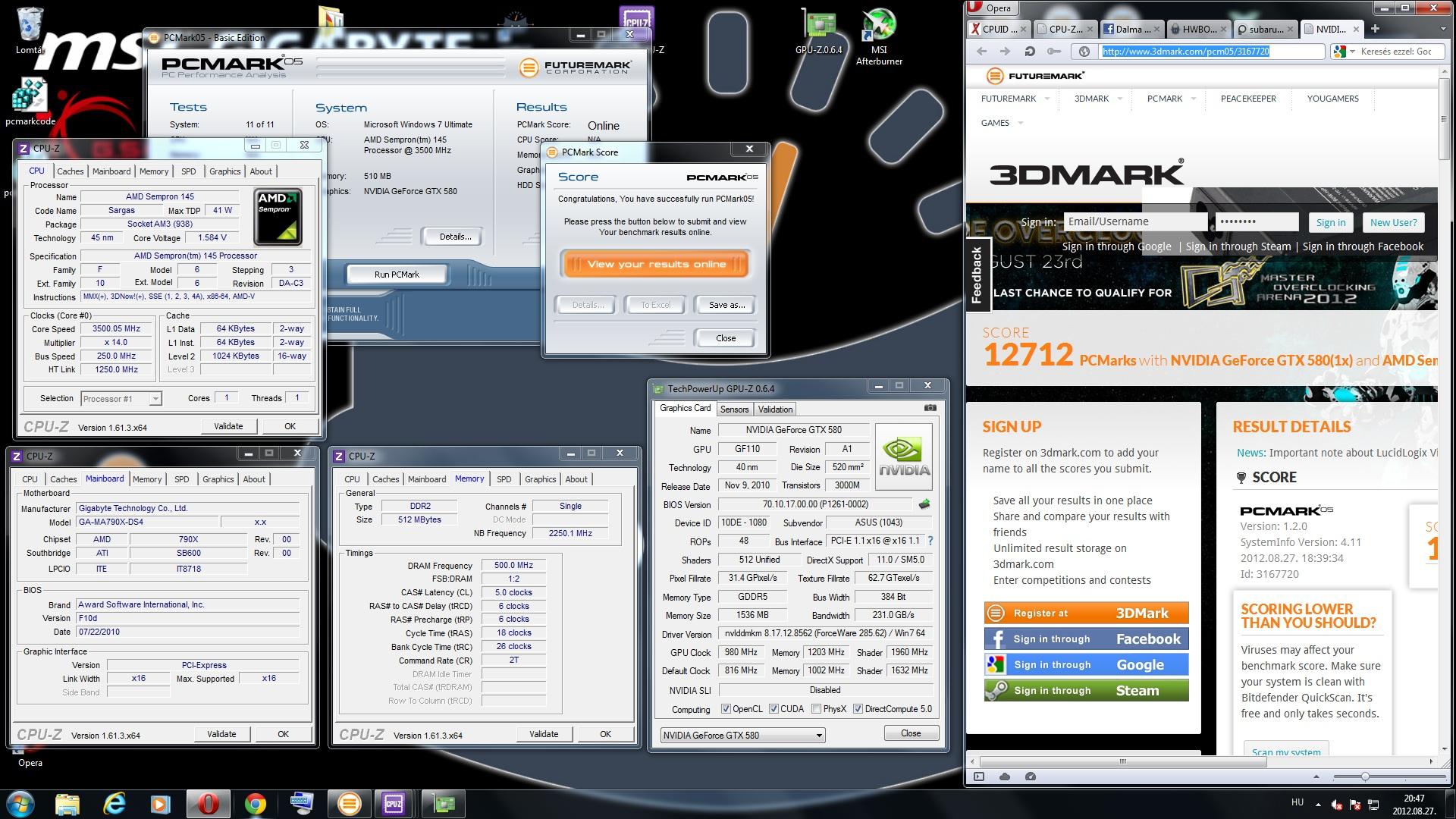
Task: Click Opera horizontal scrollbar thumb
Action: click(1122, 761)
